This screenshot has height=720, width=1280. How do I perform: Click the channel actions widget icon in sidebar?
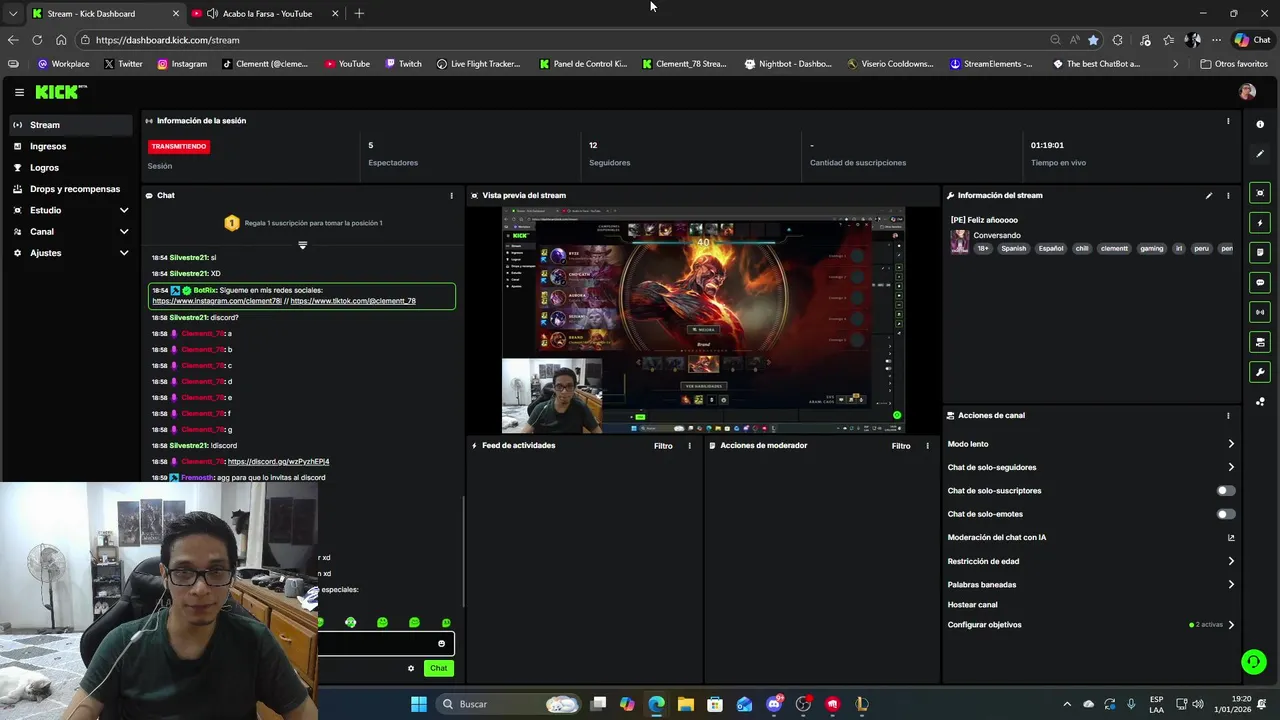[1260, 342]
